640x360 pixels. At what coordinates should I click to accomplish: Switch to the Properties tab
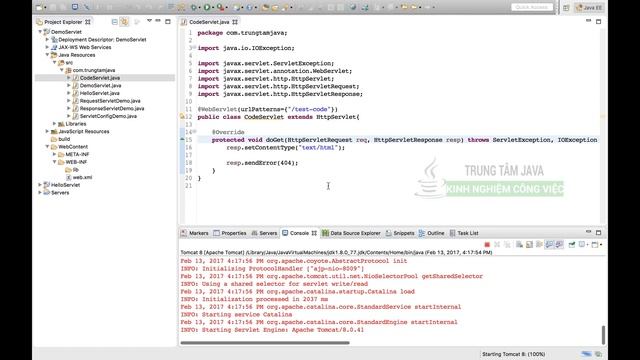pyautogui.click(x=230, y=233)
